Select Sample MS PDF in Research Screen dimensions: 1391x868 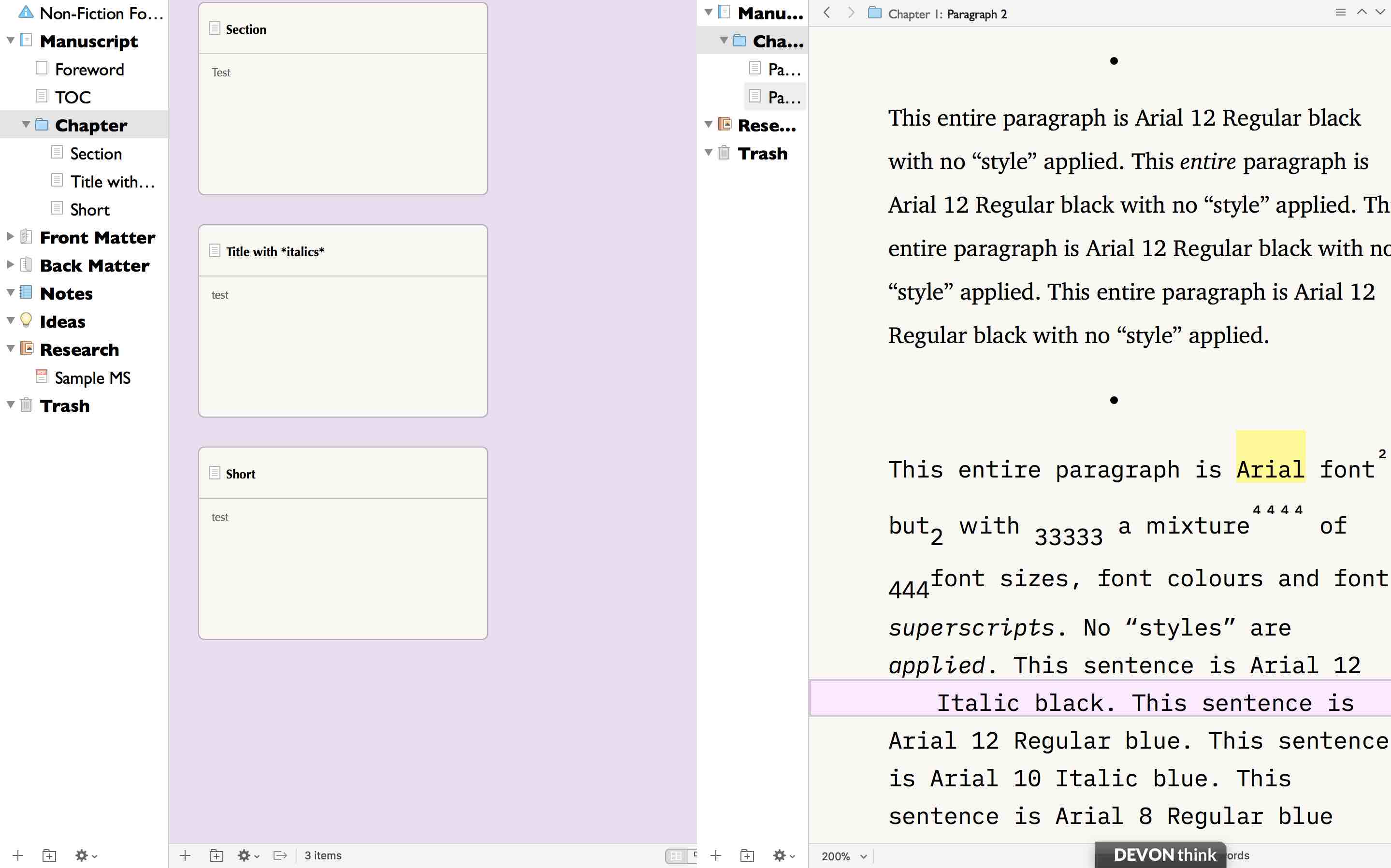point(92,378)
